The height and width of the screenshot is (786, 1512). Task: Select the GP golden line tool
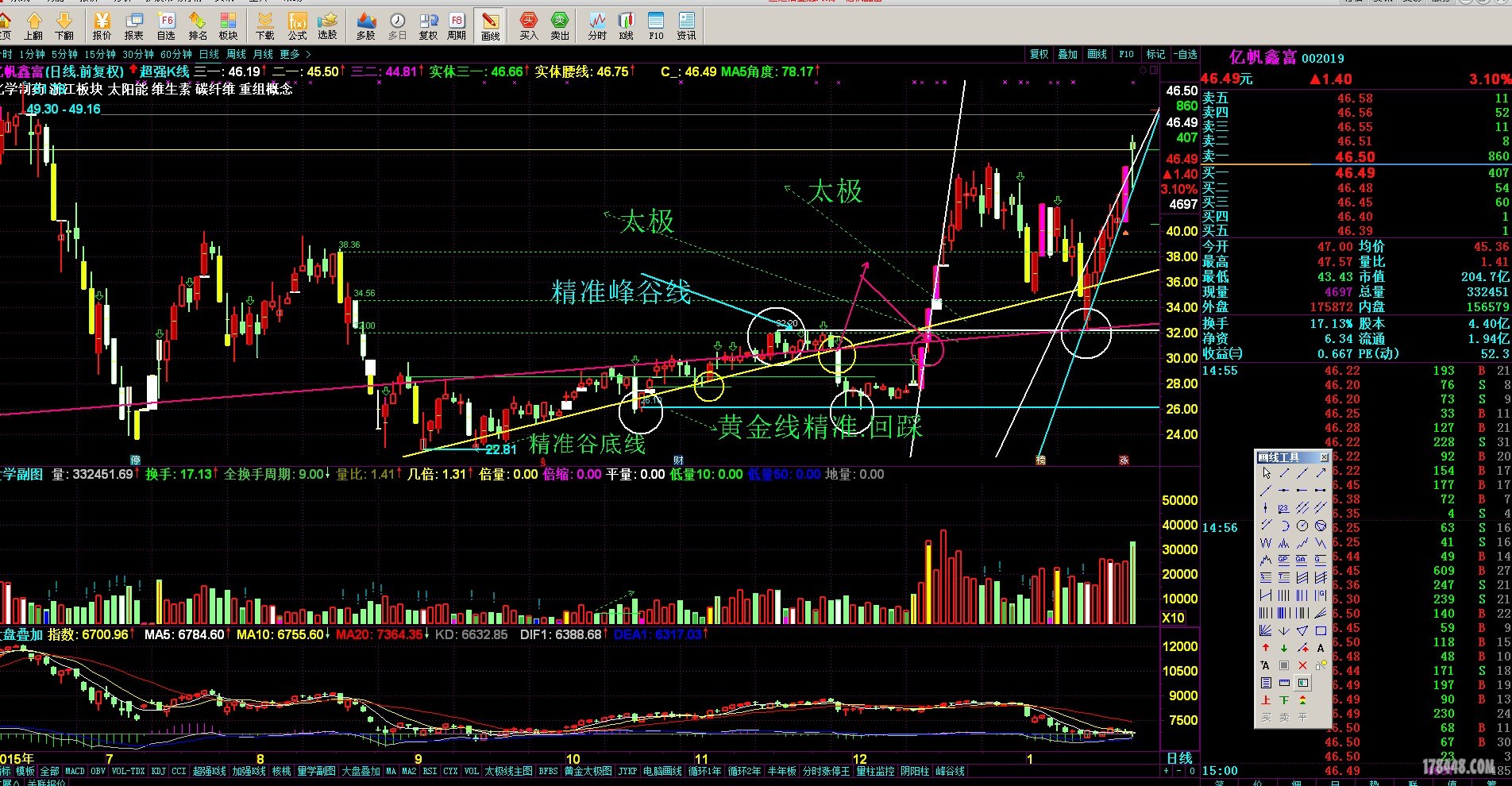(1283, 560)
